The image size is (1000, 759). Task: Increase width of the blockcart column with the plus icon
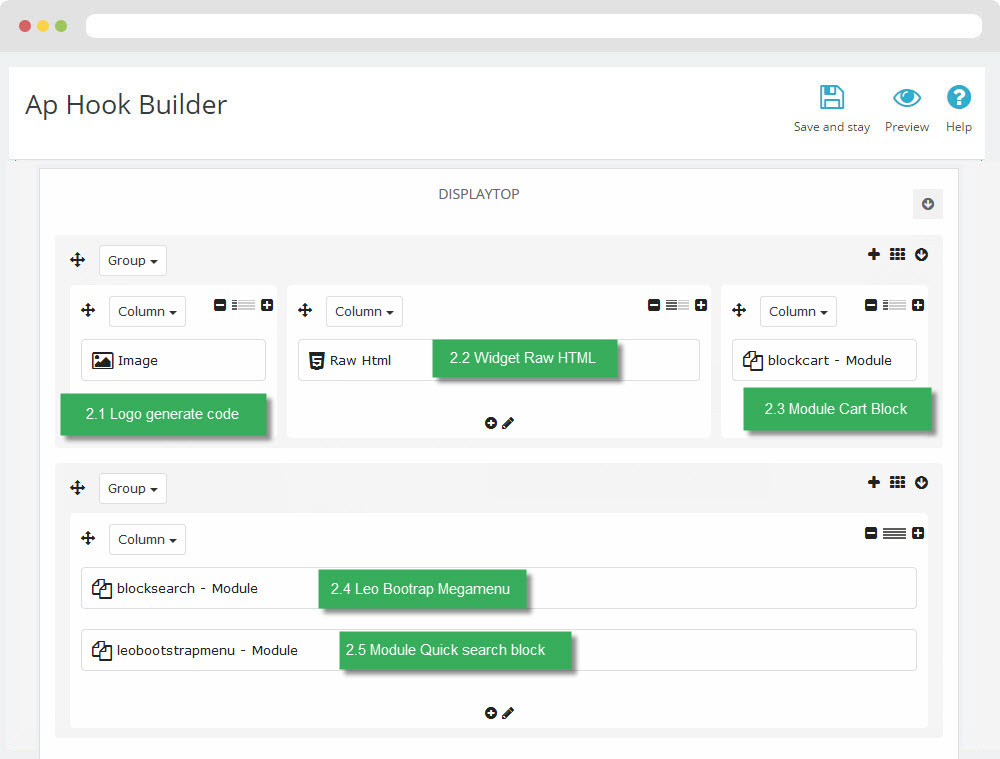click(918, 305)
